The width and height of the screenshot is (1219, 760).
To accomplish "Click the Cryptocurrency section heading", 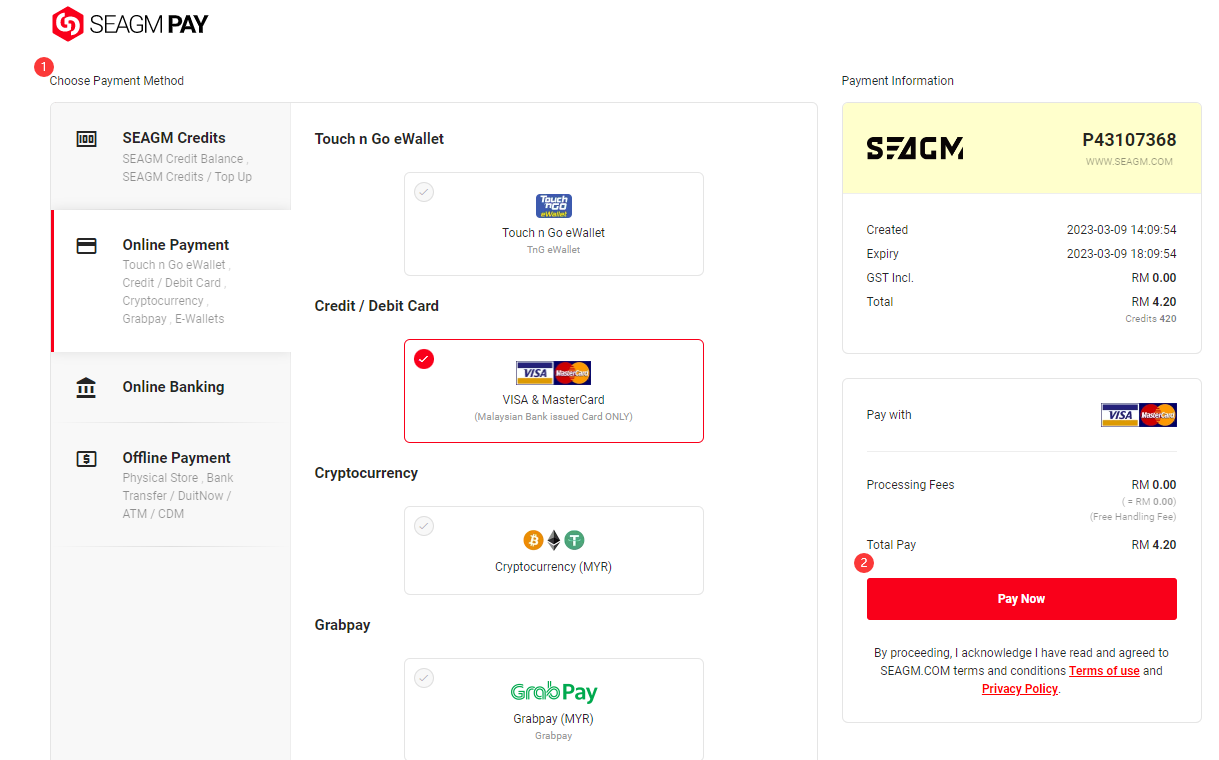I will pos(366,473).
